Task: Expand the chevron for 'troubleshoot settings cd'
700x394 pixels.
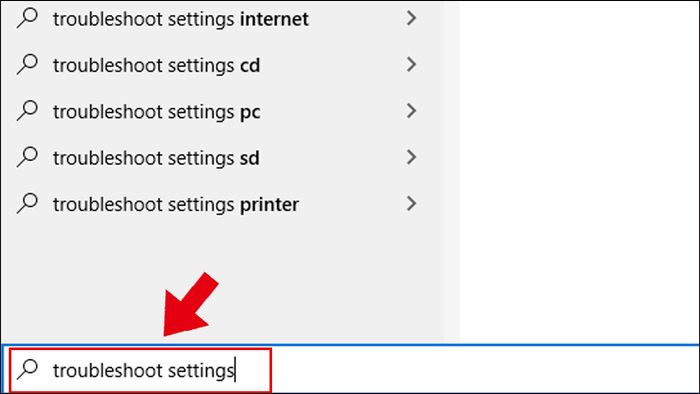Action: [x=411, y=65]
